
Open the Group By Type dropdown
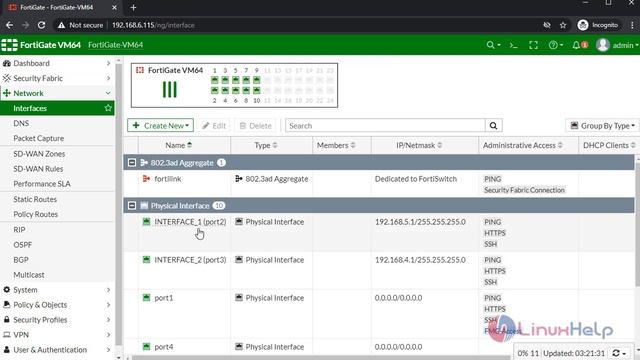point(602,126)
